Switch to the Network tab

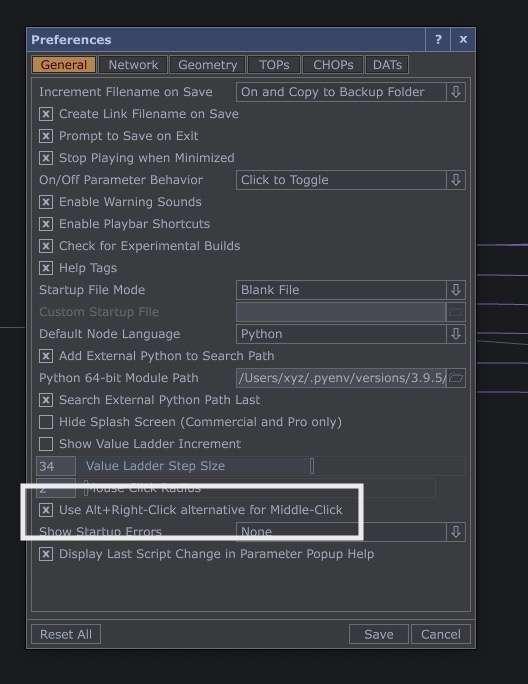coord(133,65)
